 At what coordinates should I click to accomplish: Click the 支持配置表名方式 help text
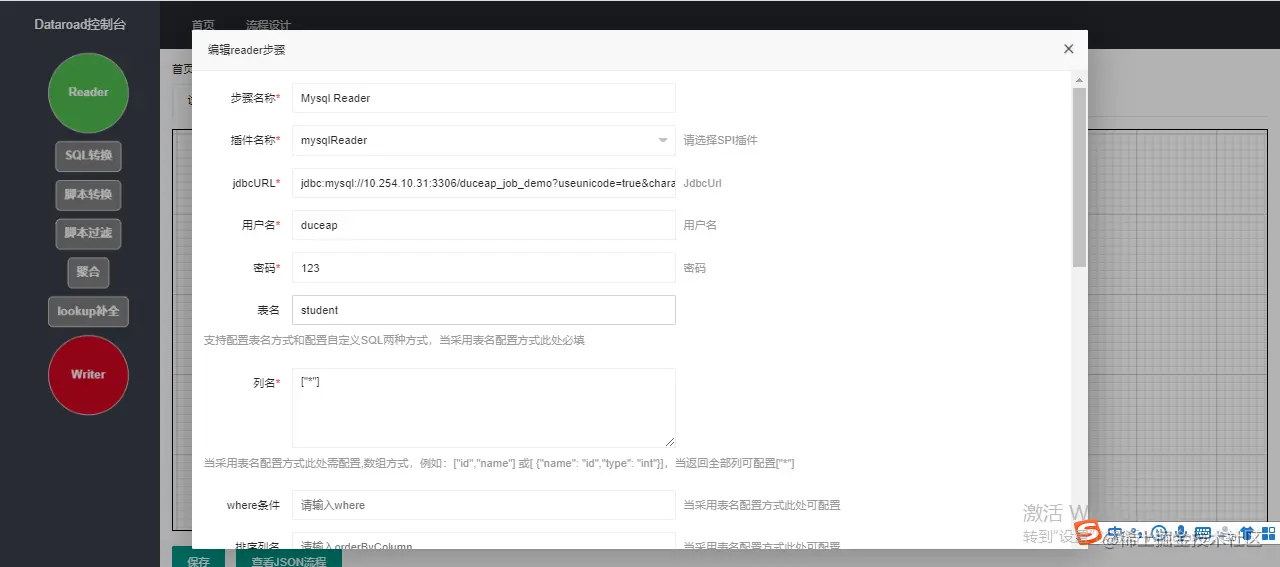pos(394,340)
